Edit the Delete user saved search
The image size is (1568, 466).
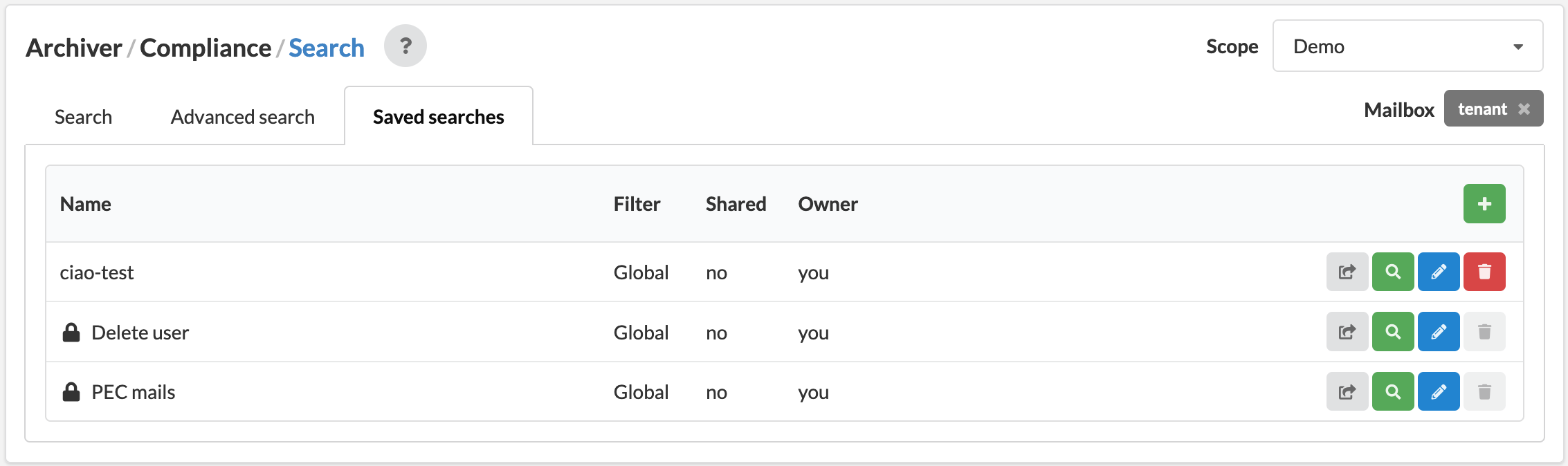click(x=1439, y=332)
